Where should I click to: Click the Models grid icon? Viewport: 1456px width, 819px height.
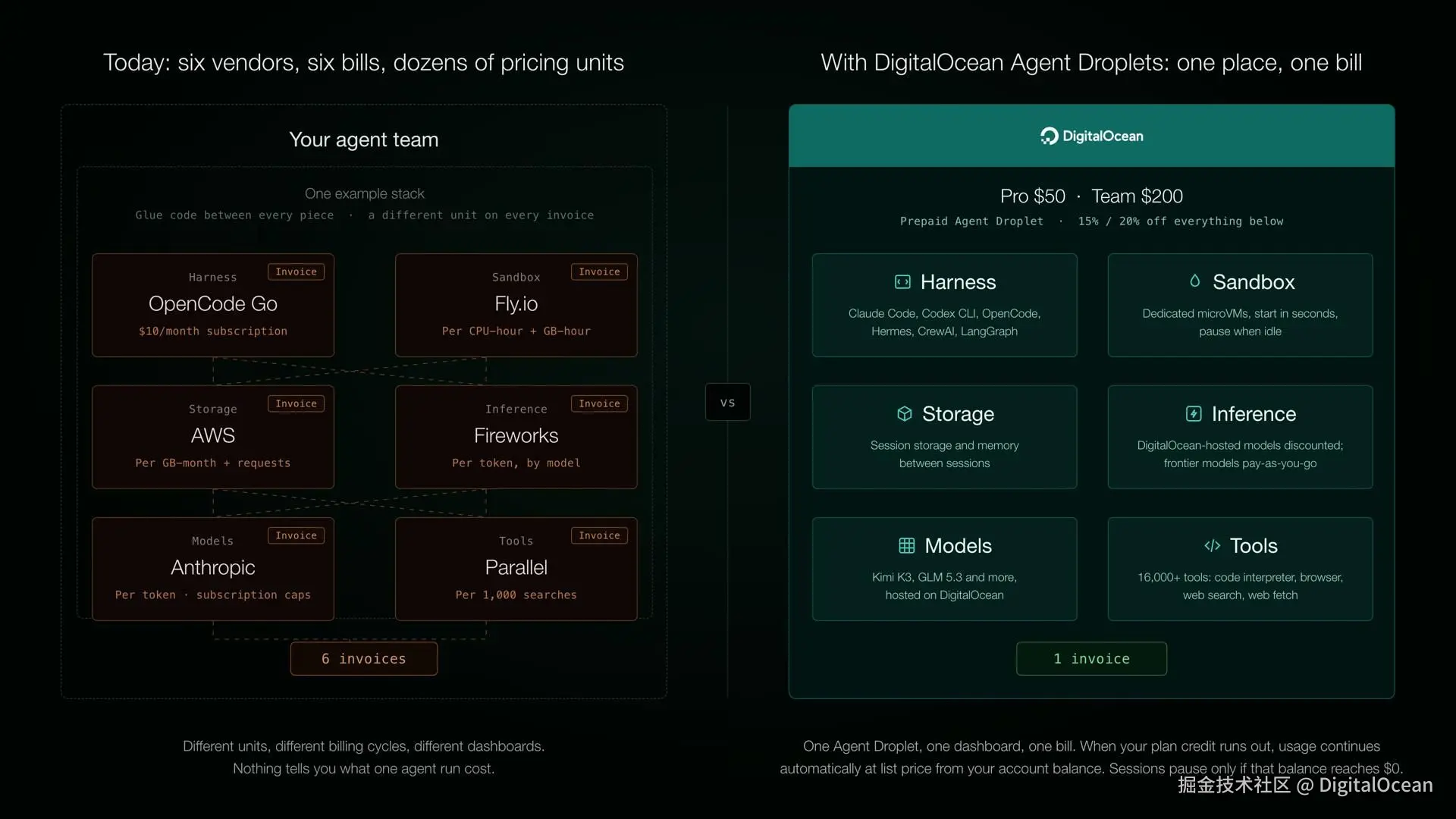[x=907, y=546]
